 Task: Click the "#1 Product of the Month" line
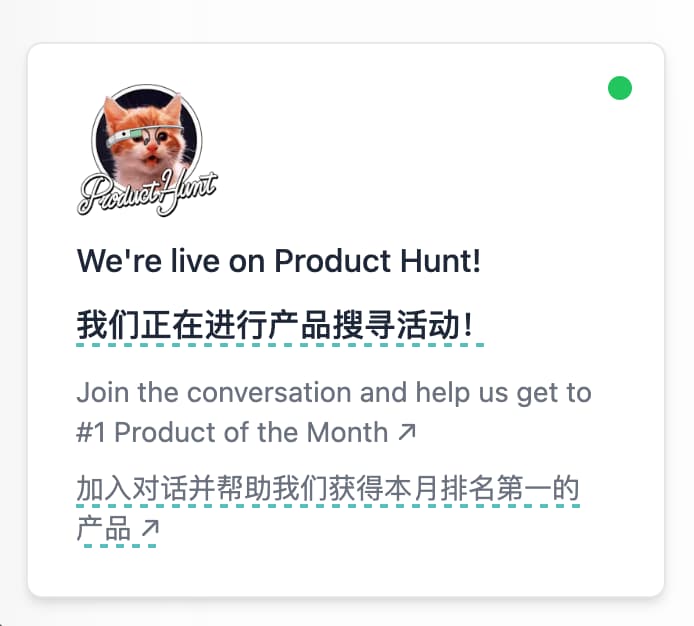point(232,433)
